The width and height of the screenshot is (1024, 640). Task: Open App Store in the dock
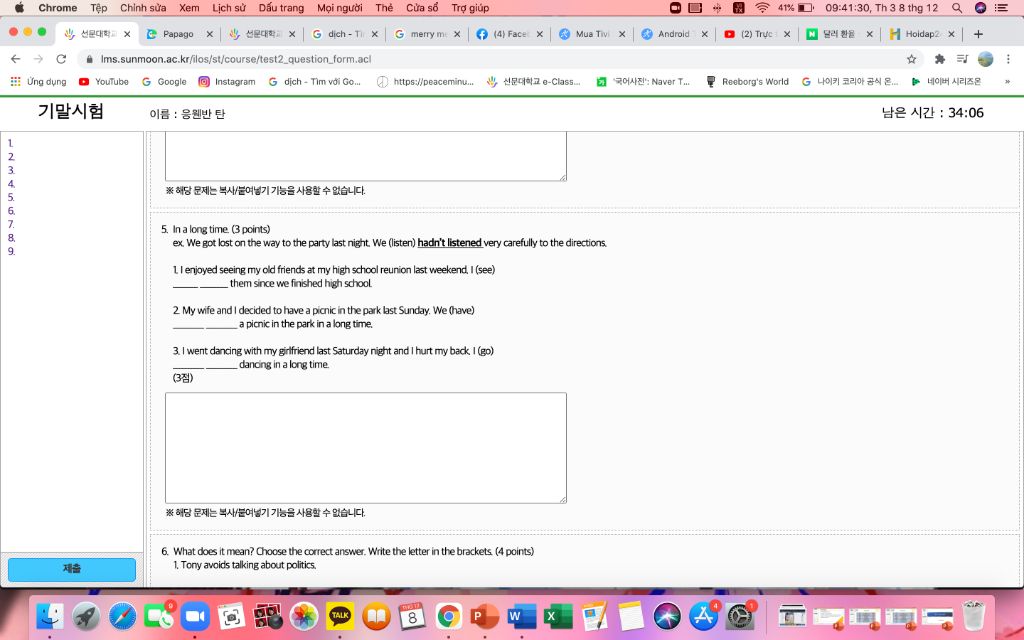click(x=703, y=616)
